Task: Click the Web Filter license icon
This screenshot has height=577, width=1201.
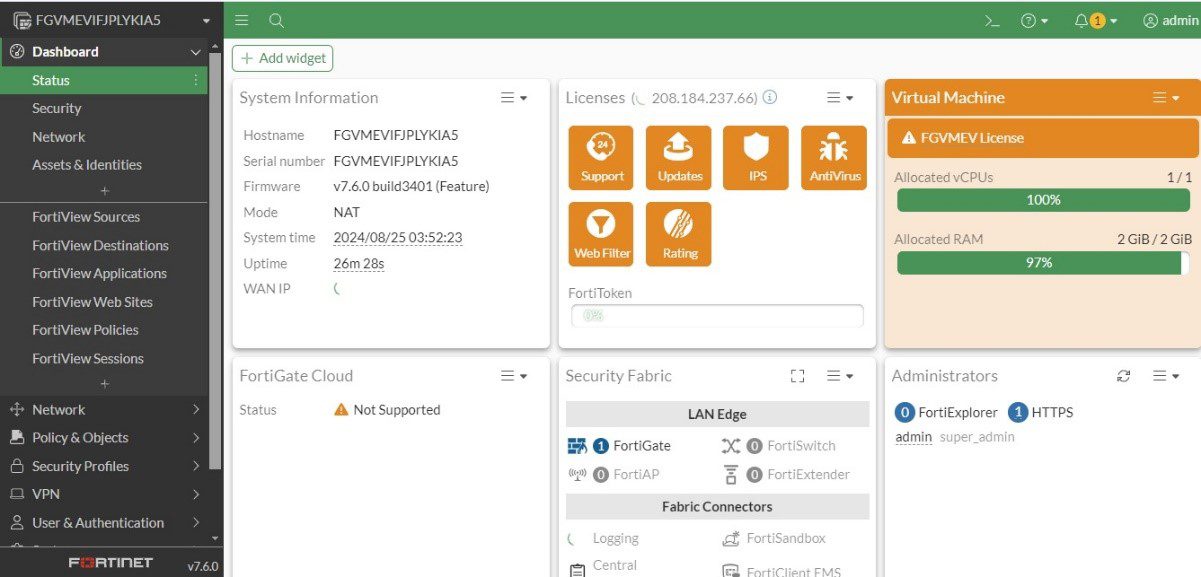Action: point(602,234)
